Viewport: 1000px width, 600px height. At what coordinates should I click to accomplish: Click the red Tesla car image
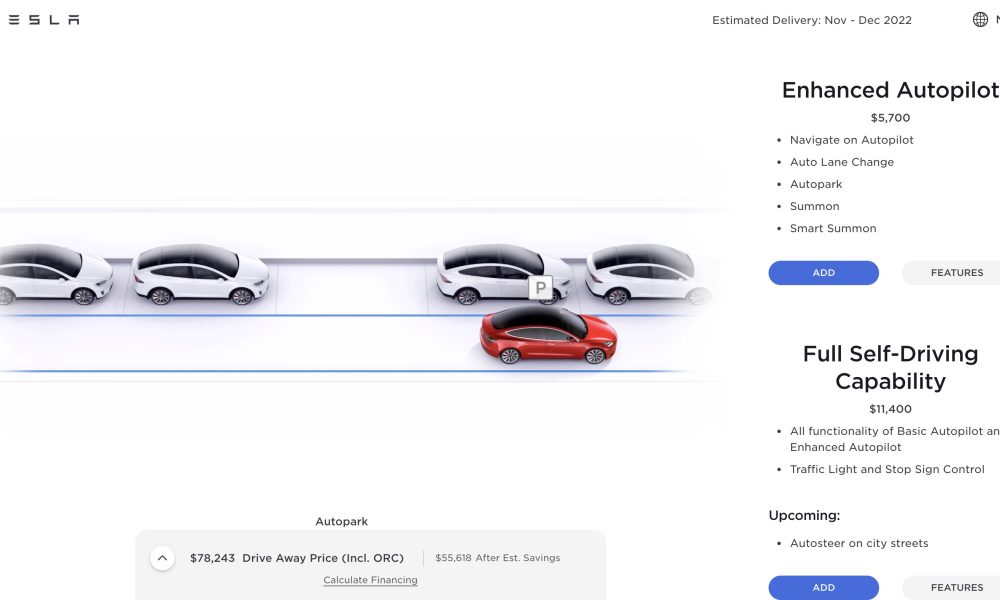[548, 335]
